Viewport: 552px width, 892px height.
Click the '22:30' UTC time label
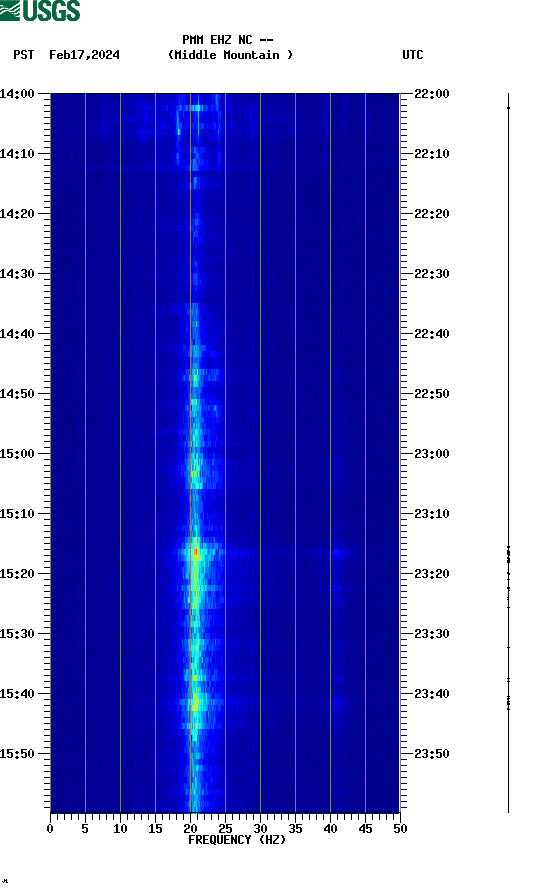(431, 274)
